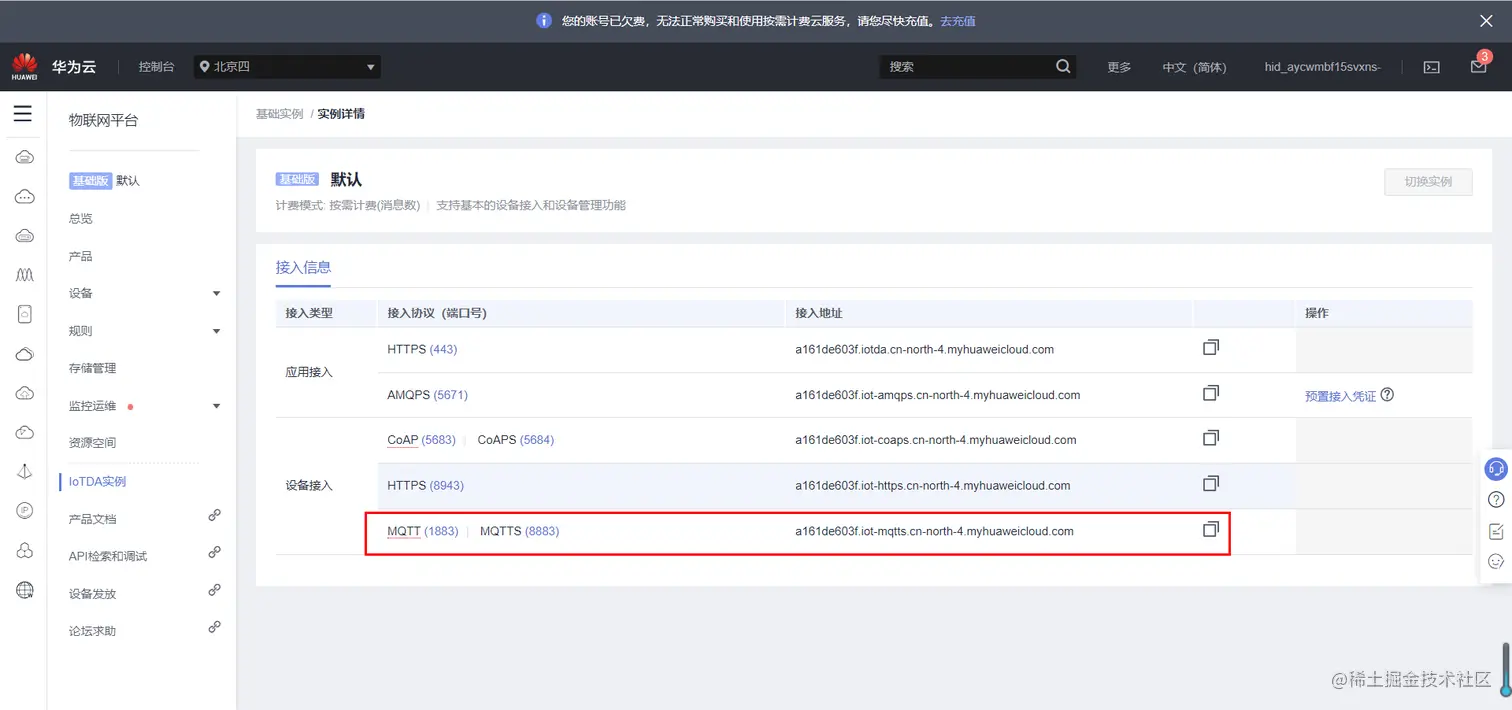The image size is (1512, 710).
Task: Click the 物联网平台 sidebar title
Action: 103,120
